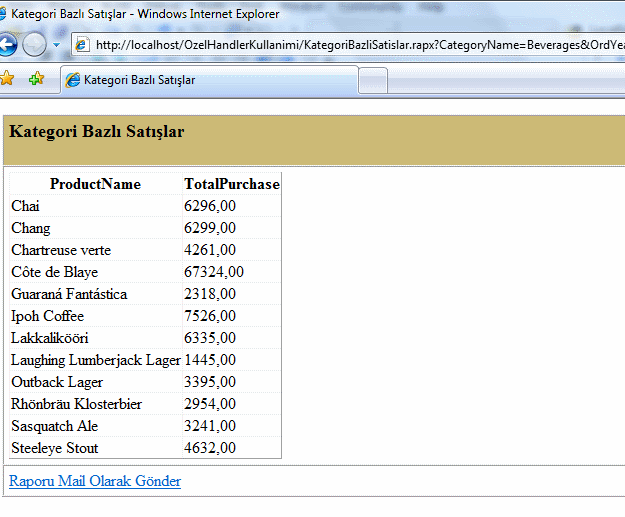Expand the recent pages dropdown arrow
Viewport: 625px width, 517px height.
[x=57, y=46]
